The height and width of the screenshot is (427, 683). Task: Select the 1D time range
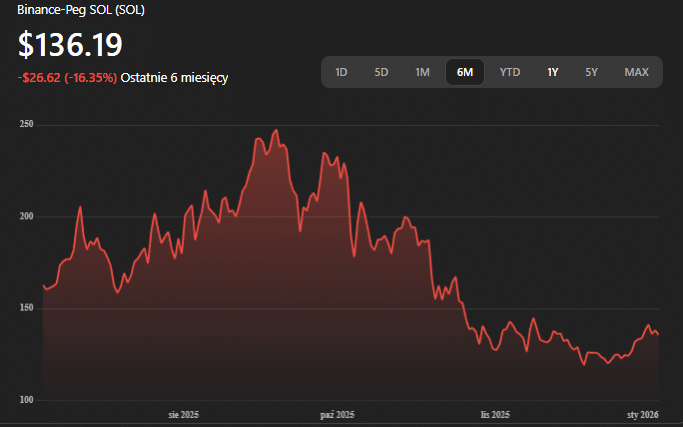[x=341, y=72]
